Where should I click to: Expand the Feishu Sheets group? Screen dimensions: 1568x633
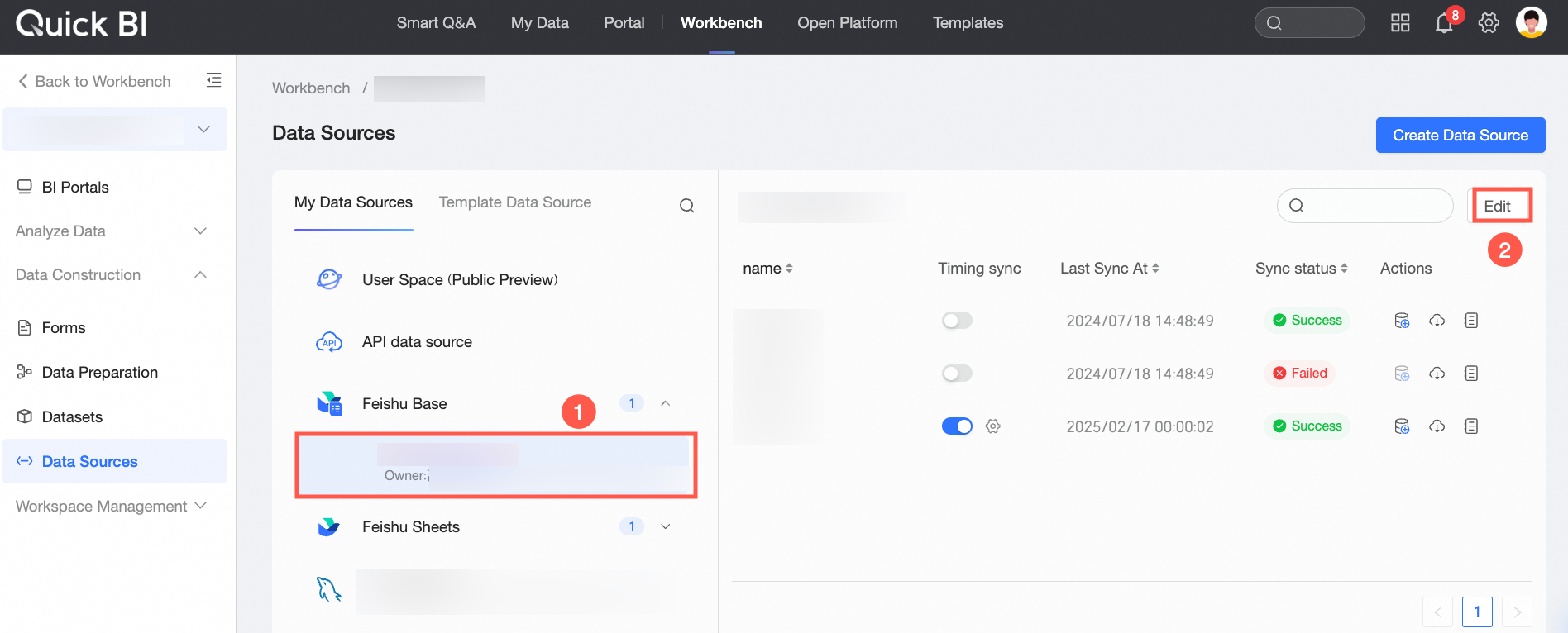[x=666, y=526]
